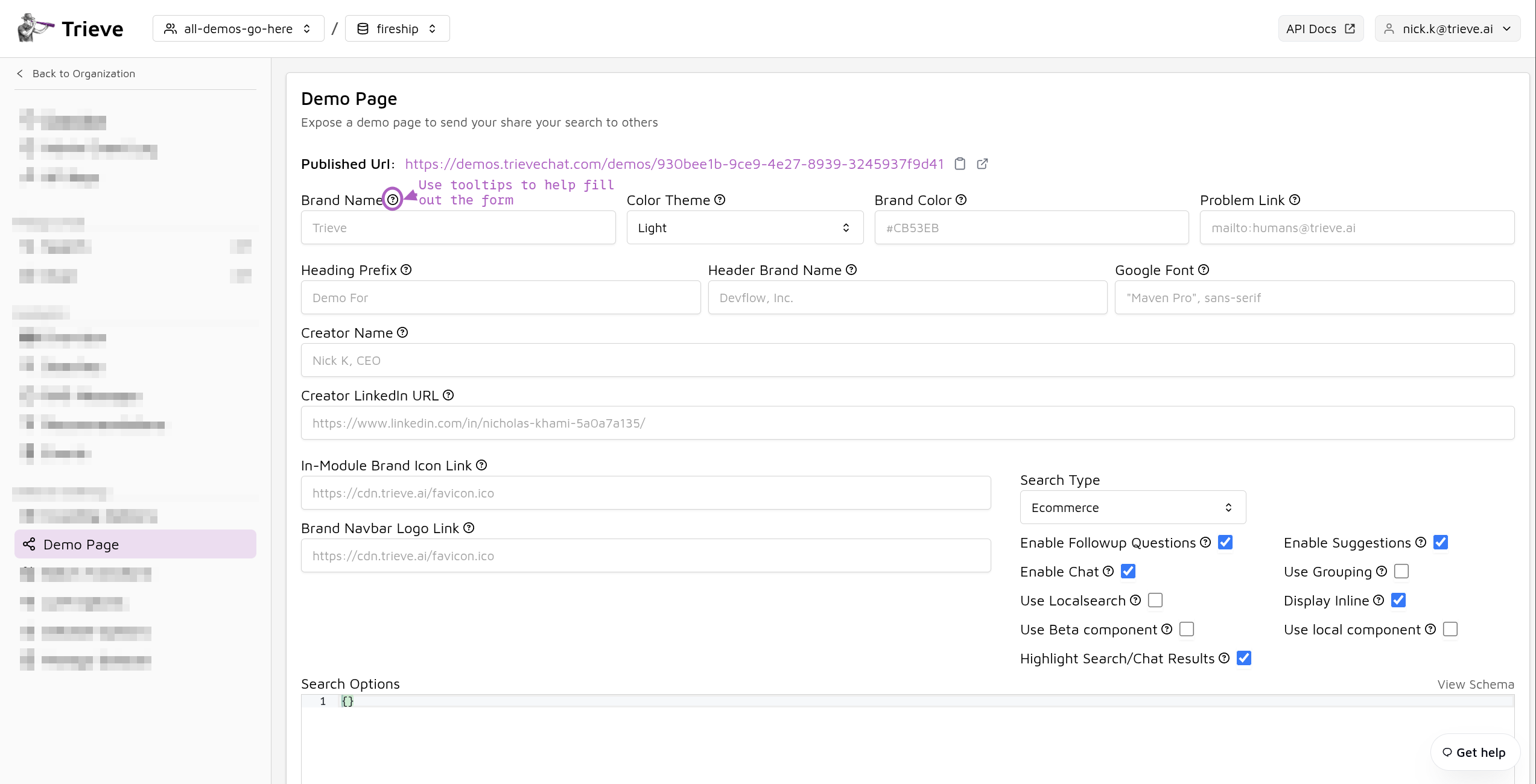Show the Heading Prefix tooltip help icon
Image resolution: width=1536 pixels, height=784 pixels.
pos(406,270)
